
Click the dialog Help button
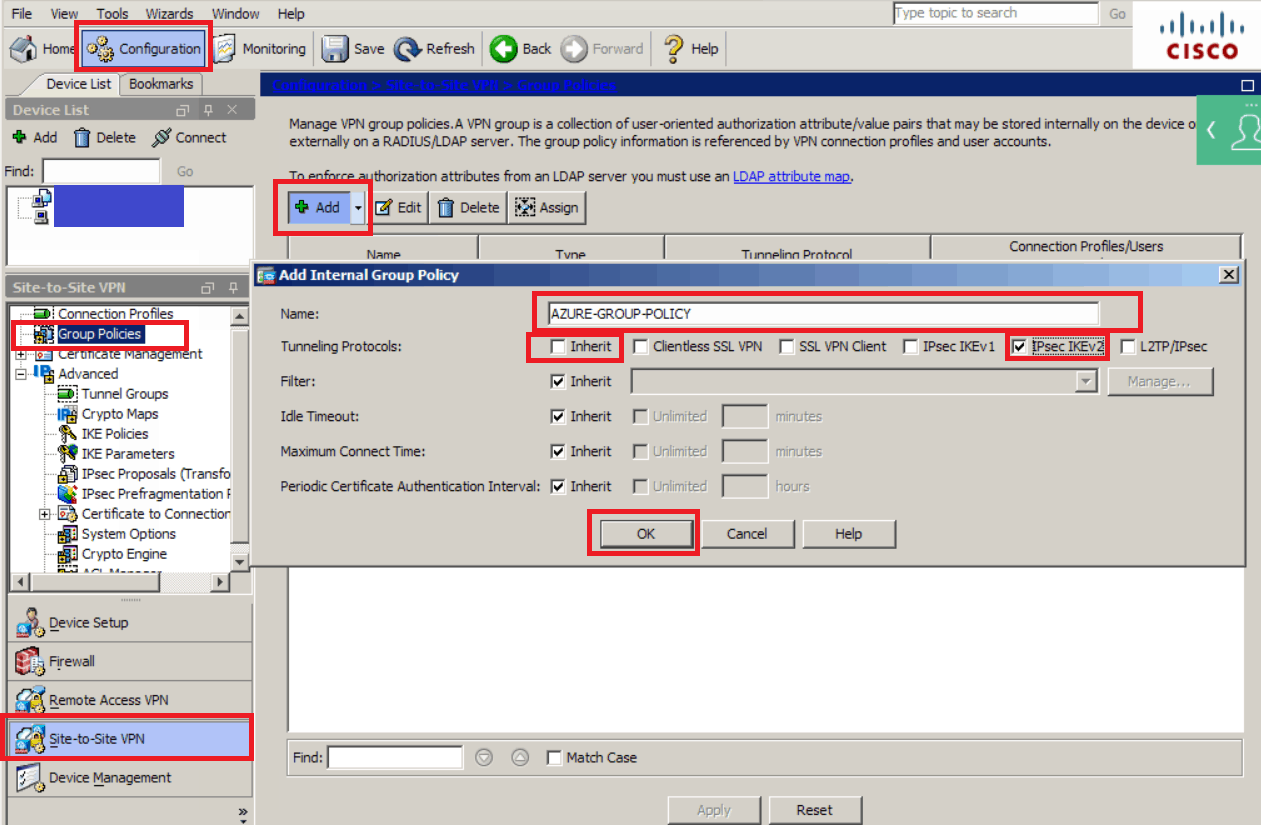[x=848, y=534]
